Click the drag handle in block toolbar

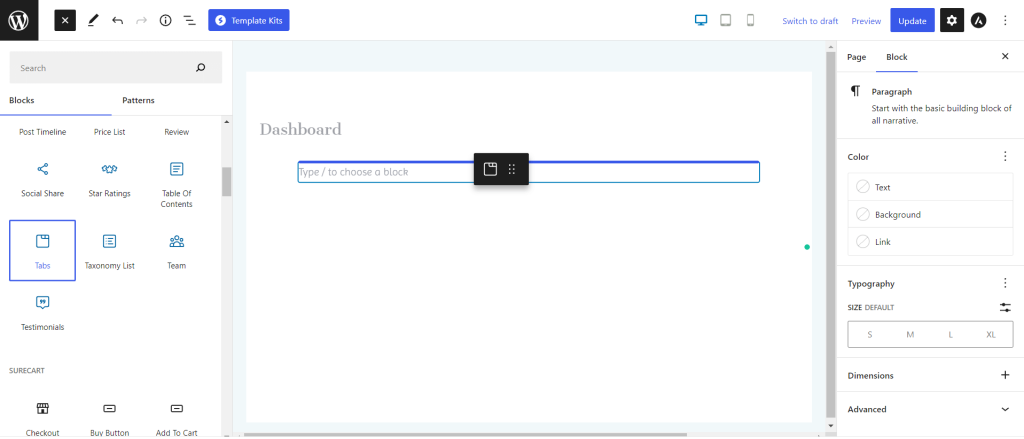tap(512, 169)
